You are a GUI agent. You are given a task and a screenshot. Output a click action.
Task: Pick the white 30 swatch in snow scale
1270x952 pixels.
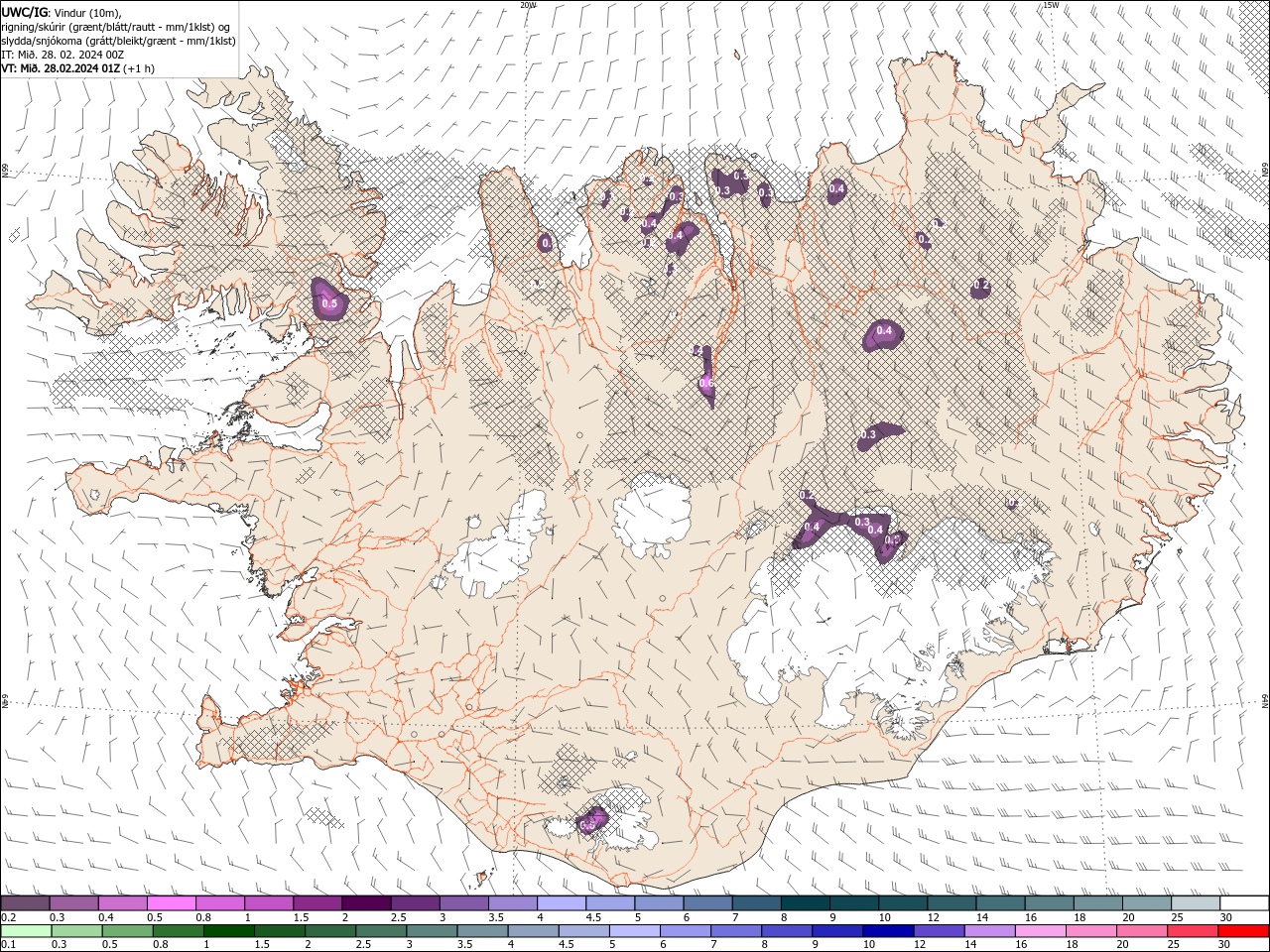point(1244,903)
